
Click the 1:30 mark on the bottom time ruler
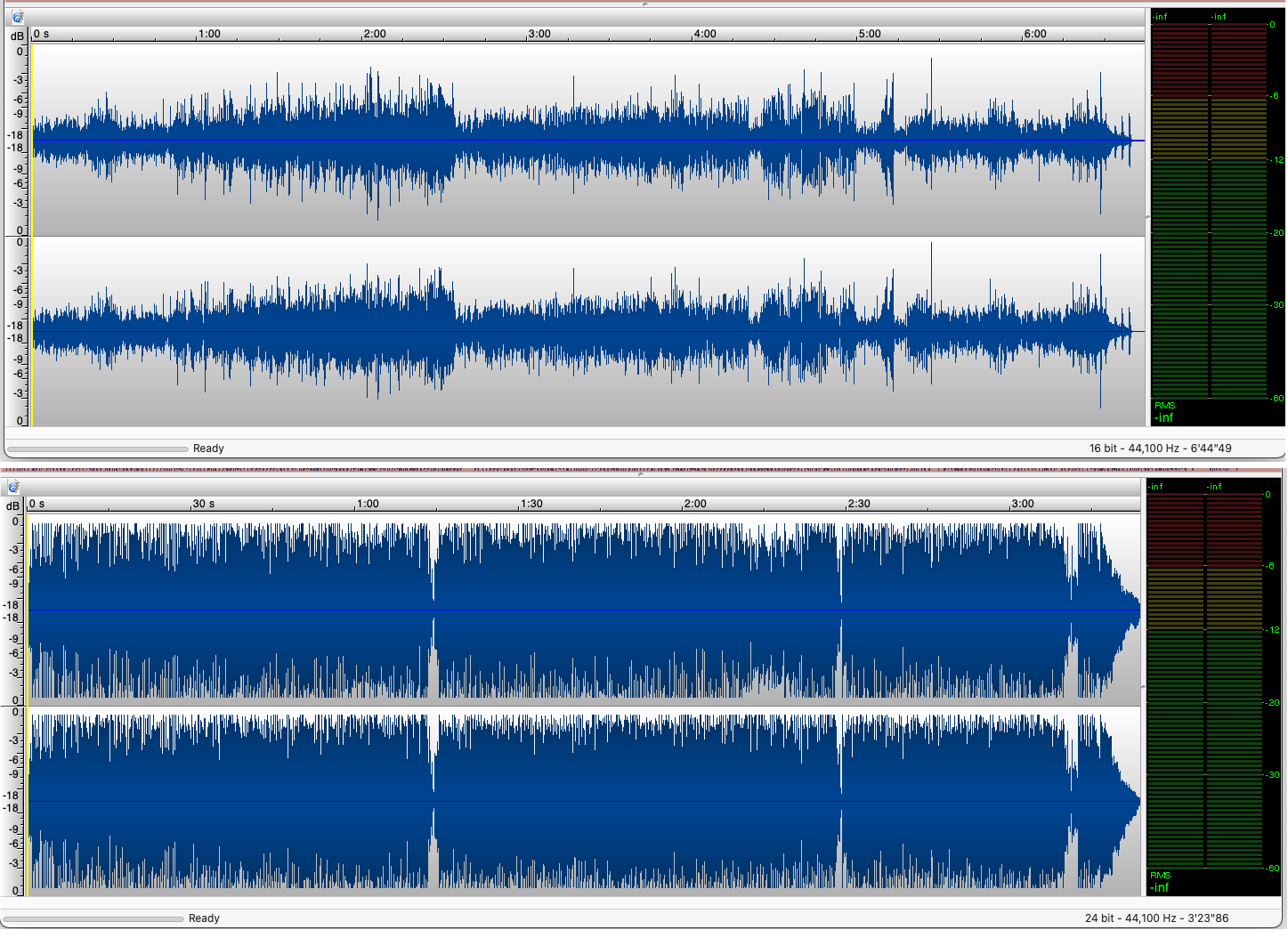[x=531, y=504]
